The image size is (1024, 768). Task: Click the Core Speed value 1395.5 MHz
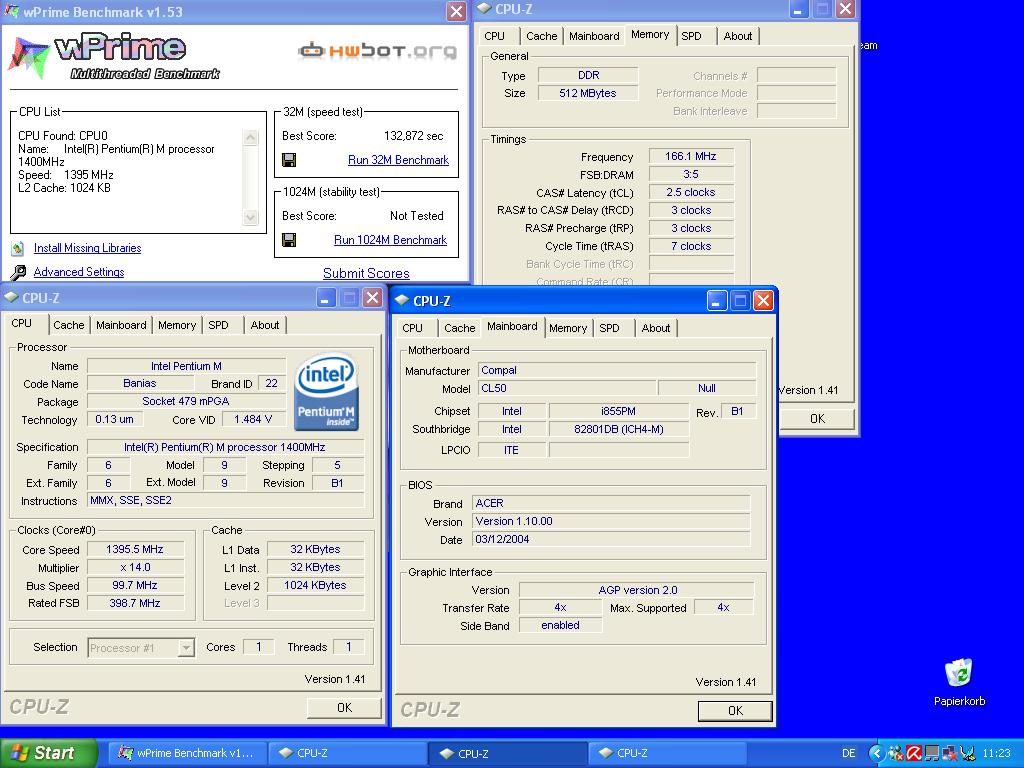(135, 549)
